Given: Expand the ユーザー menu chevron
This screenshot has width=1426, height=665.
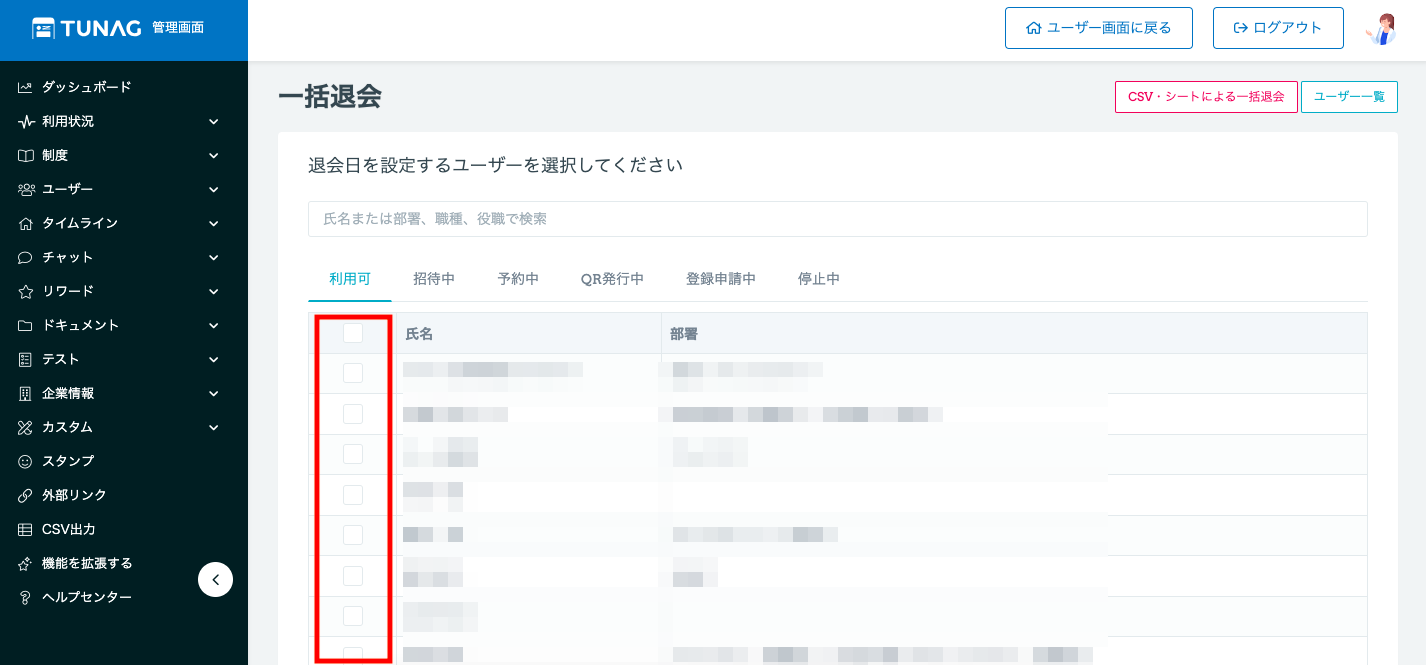Looking at the screenshot, I should pyautogui.click(x=213, y=189).
